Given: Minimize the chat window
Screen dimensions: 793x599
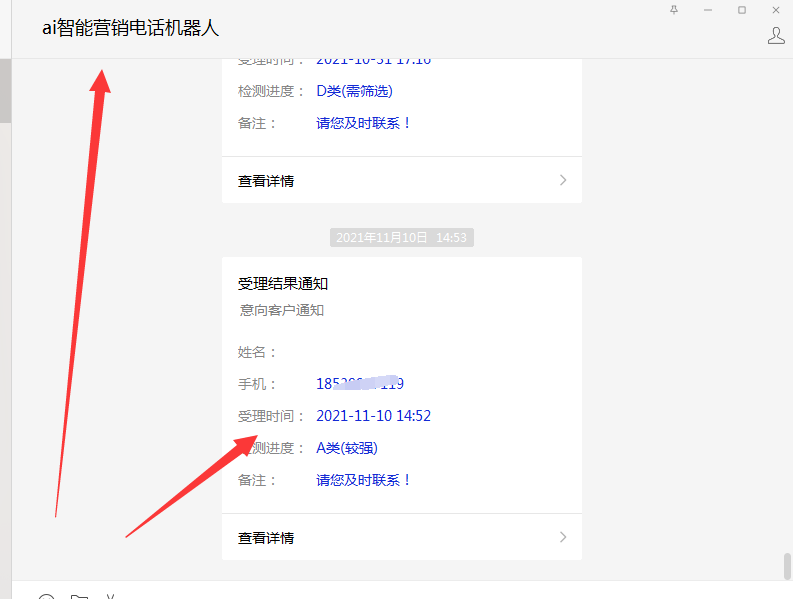Looking at the screenshot, I should (708, 10).
